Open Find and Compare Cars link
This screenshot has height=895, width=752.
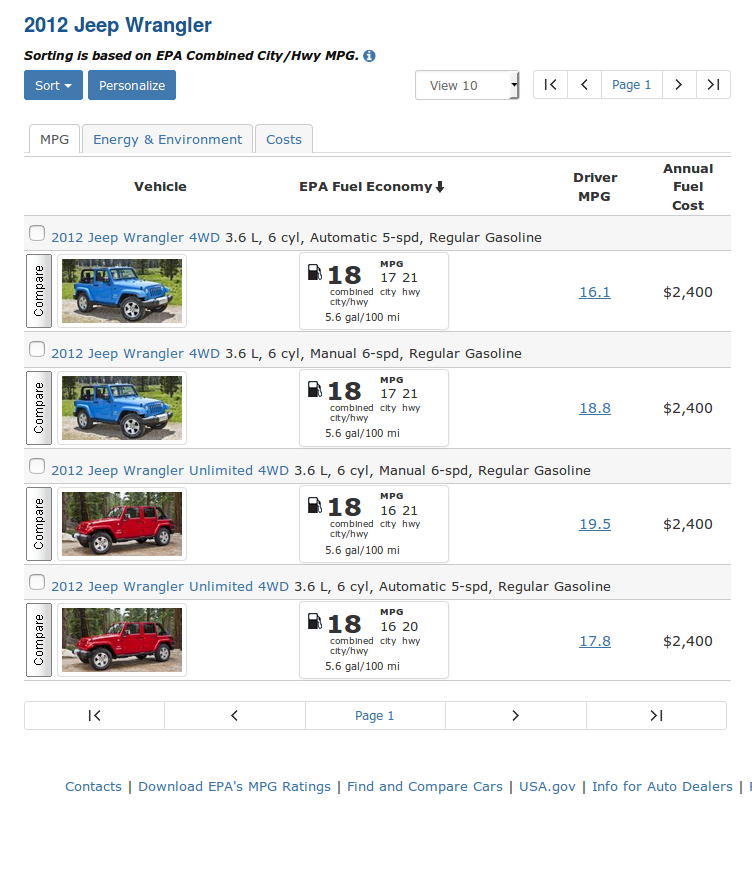425,787
